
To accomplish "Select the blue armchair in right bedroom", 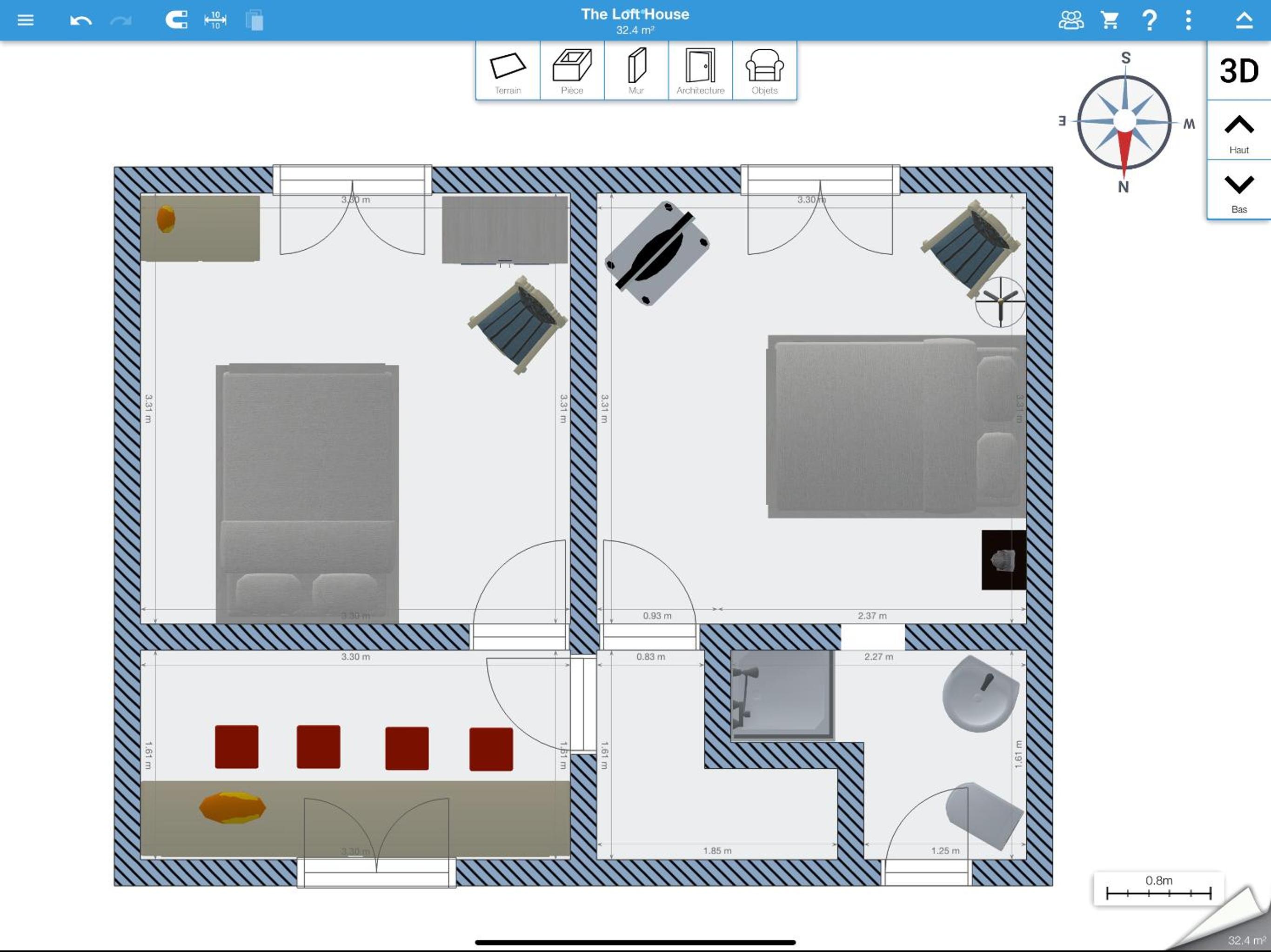I will 971,249.
